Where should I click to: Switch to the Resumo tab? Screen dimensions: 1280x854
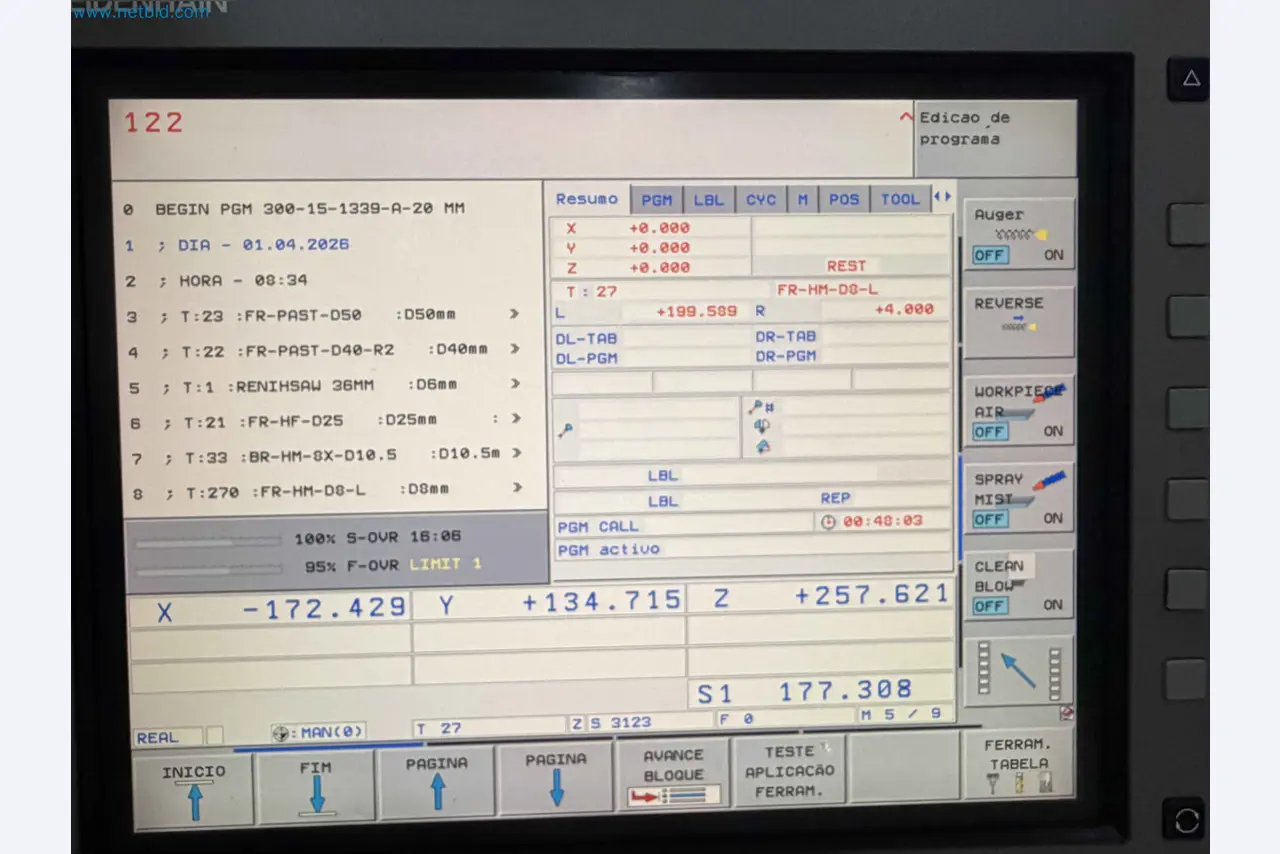pyautogui.click(x=587, y=199)
